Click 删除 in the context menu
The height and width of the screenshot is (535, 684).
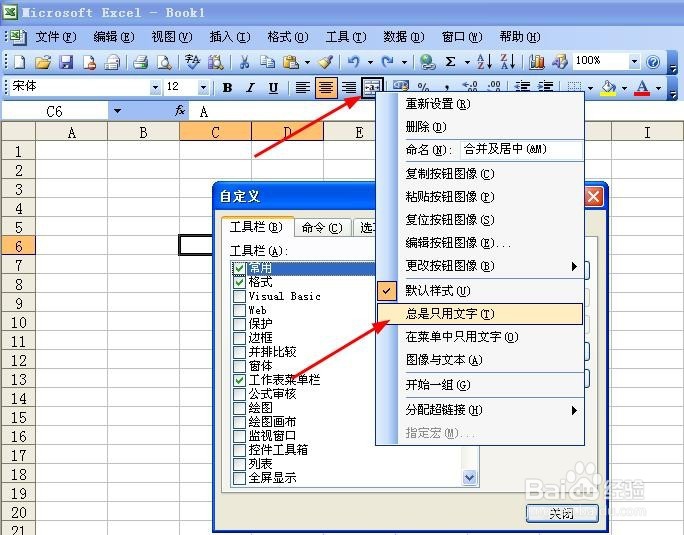pos(480,127)
